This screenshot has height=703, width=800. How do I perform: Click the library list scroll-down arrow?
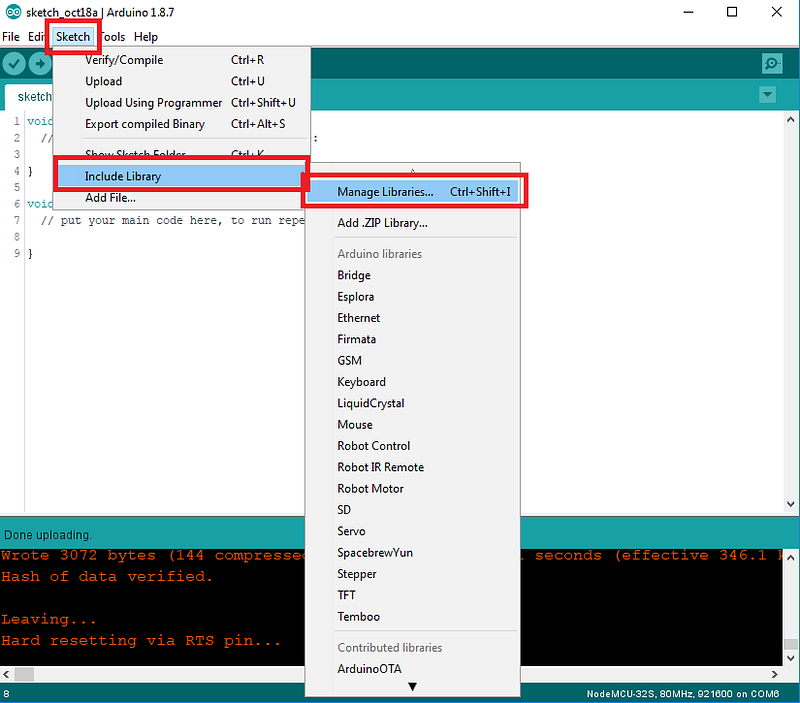(x=412, y=687)
